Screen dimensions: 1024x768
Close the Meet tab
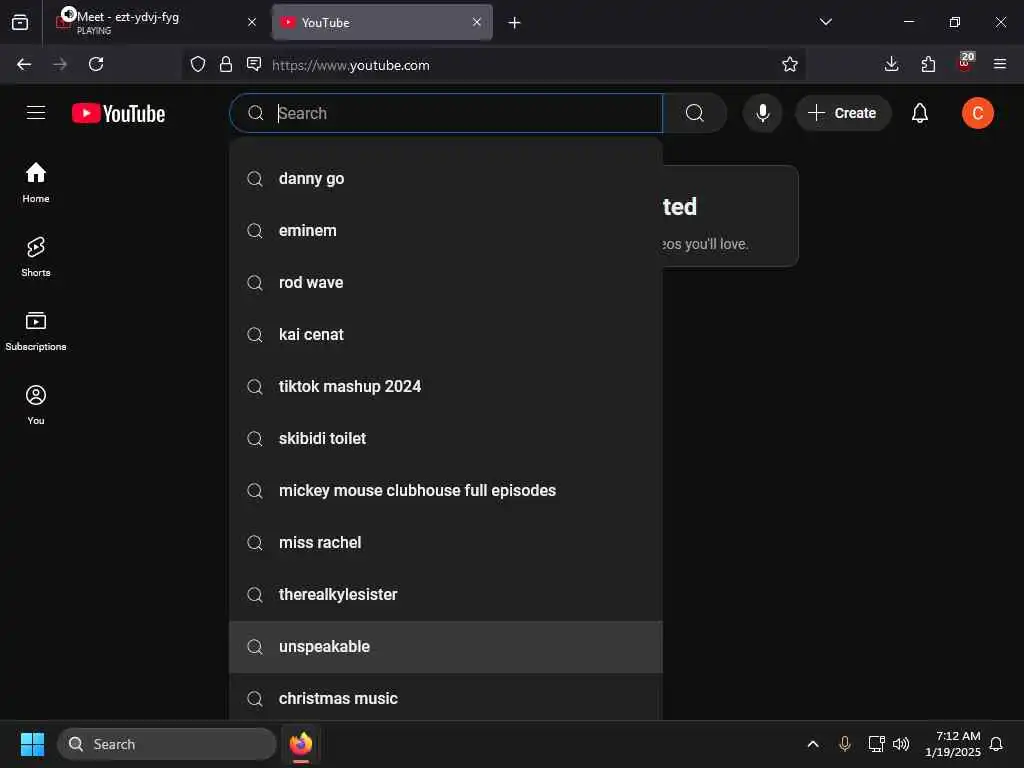[x=252, y=22]
